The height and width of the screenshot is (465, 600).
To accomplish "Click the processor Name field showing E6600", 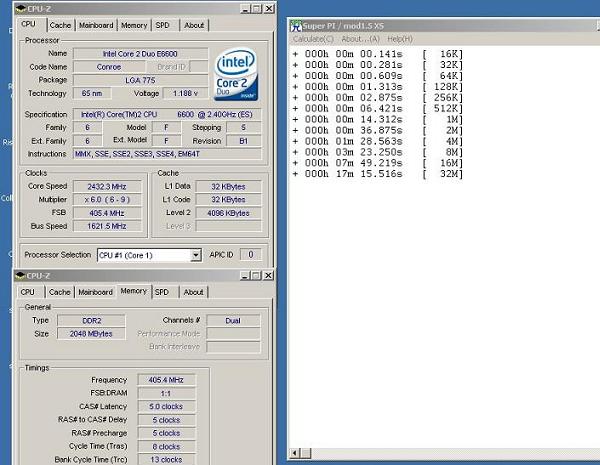I will 141,53.
